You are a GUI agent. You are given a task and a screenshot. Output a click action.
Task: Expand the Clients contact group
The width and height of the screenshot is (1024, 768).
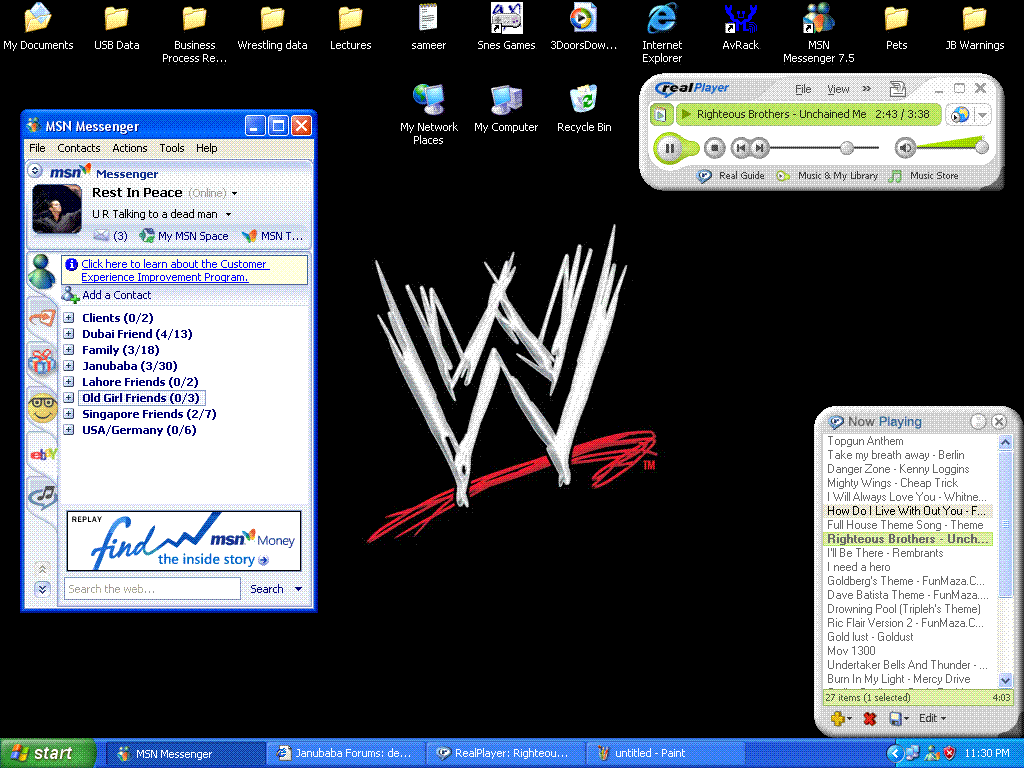coord(69,318)
